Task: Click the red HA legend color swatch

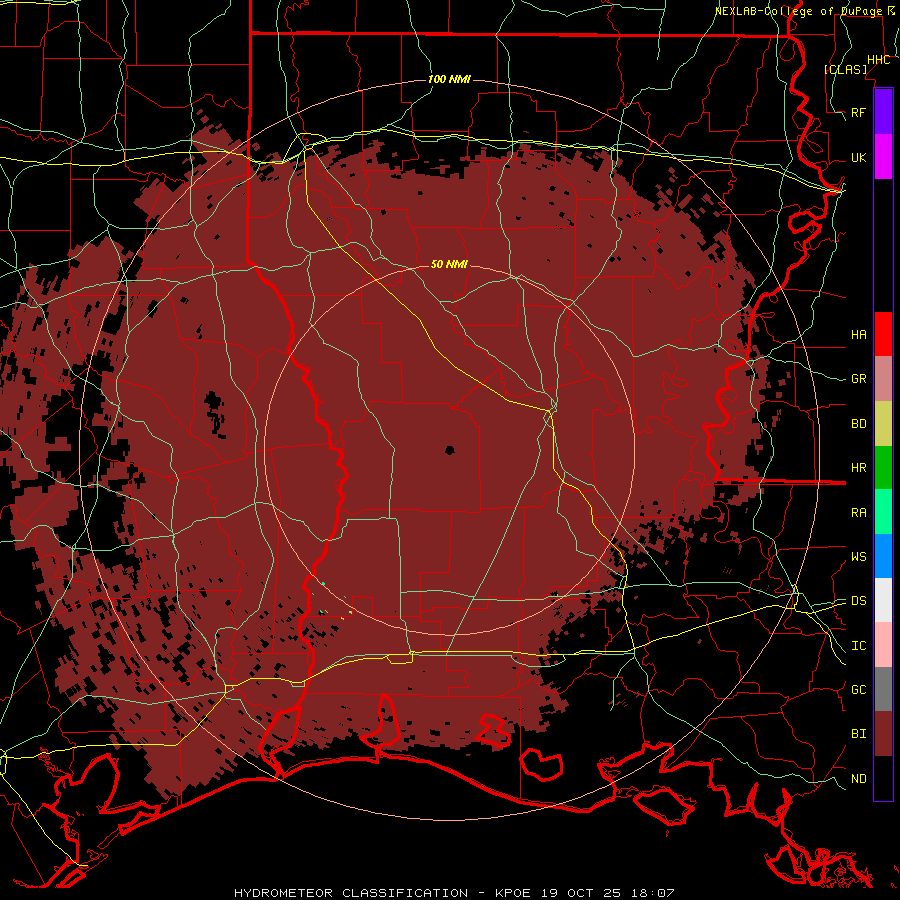Action: (883, 334)
